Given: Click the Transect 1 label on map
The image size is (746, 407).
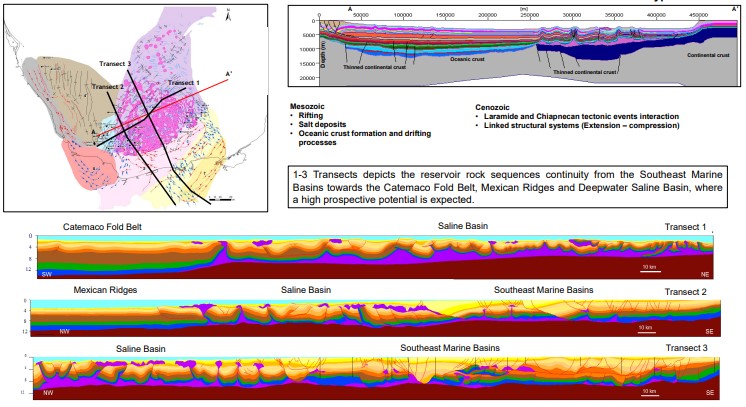Looking at the screenshot, I should tap(183, 82).
